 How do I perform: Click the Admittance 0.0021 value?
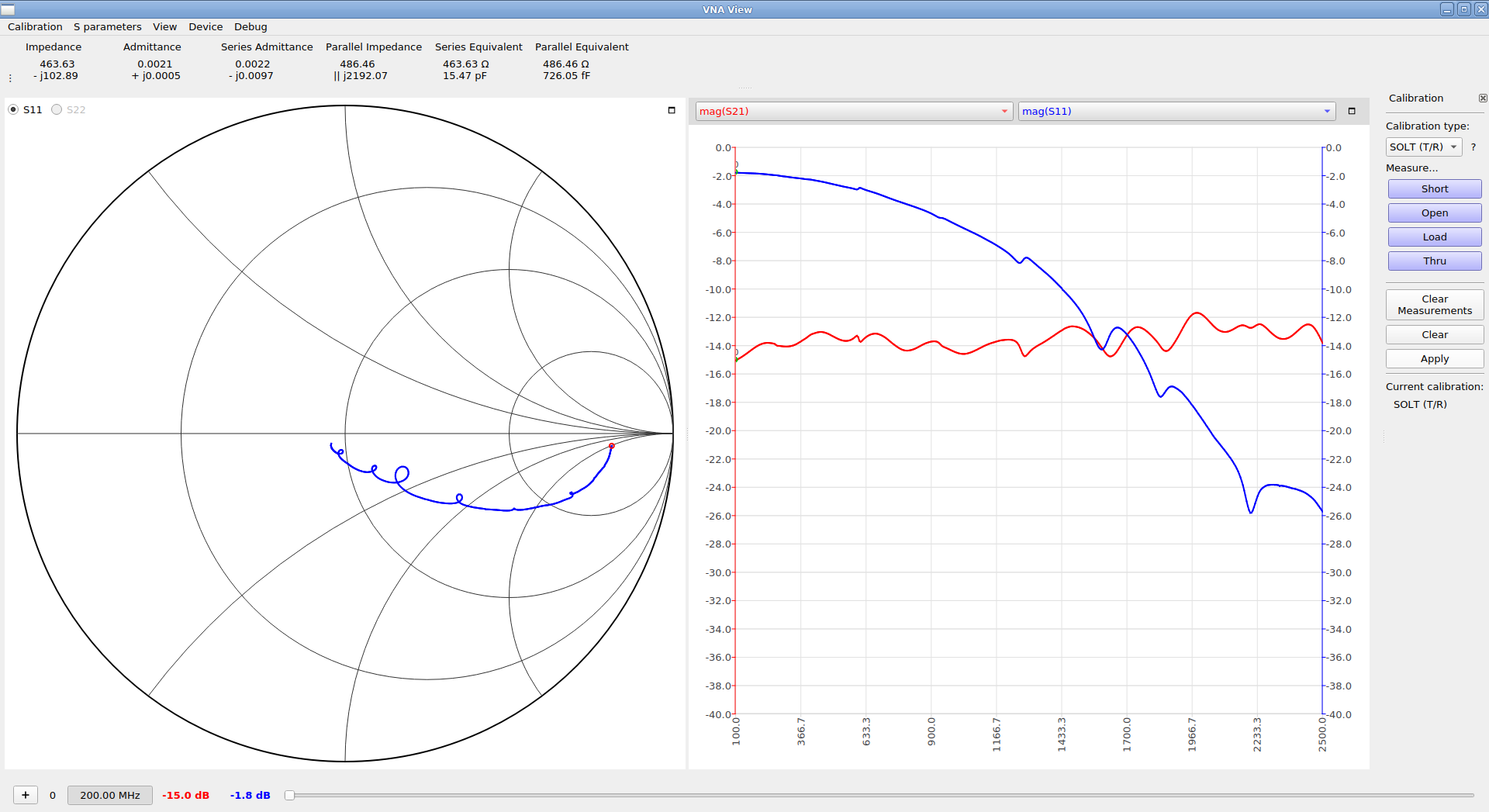pos(155,64)
